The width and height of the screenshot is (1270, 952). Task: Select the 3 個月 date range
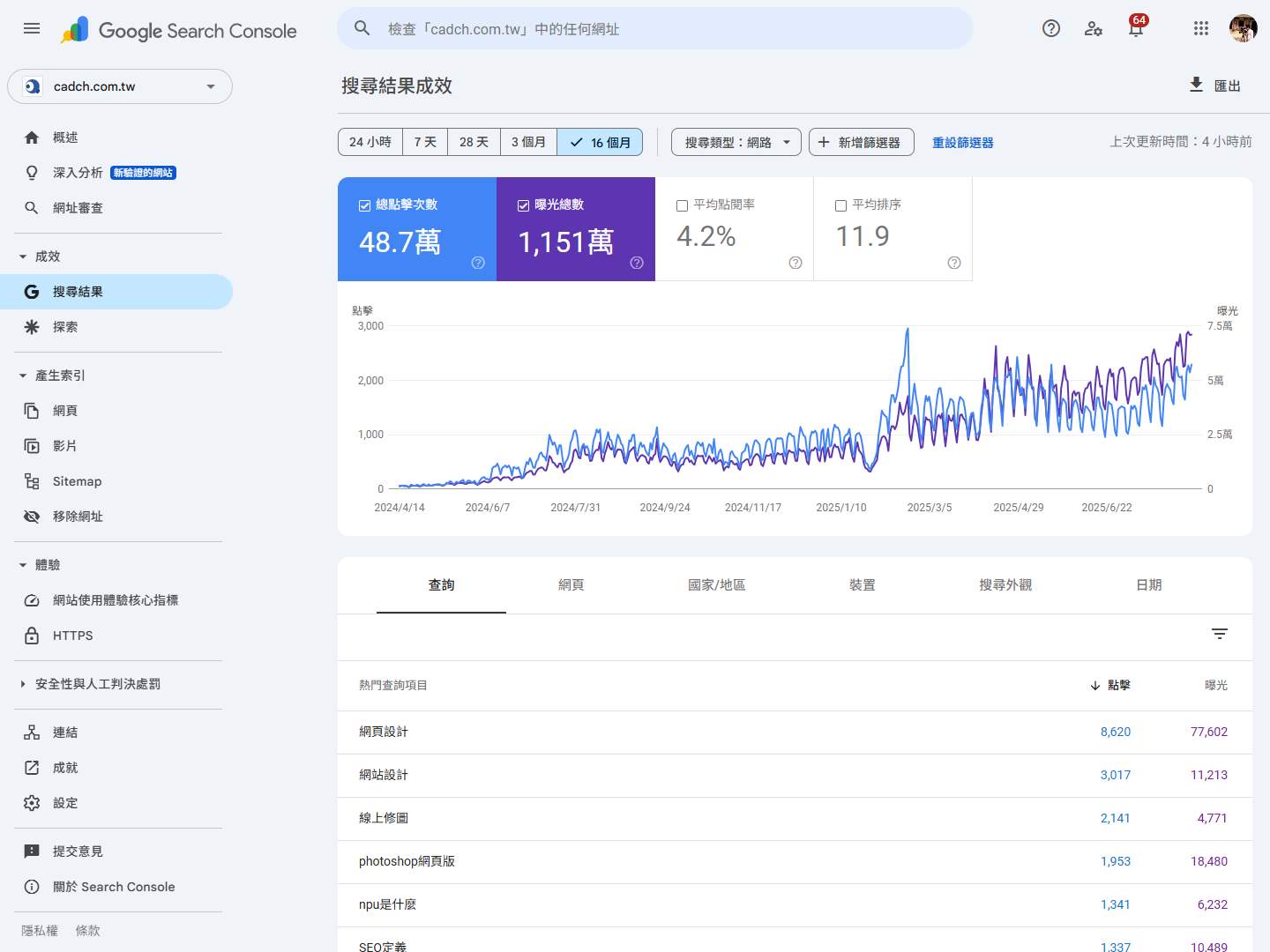[528, 142]
